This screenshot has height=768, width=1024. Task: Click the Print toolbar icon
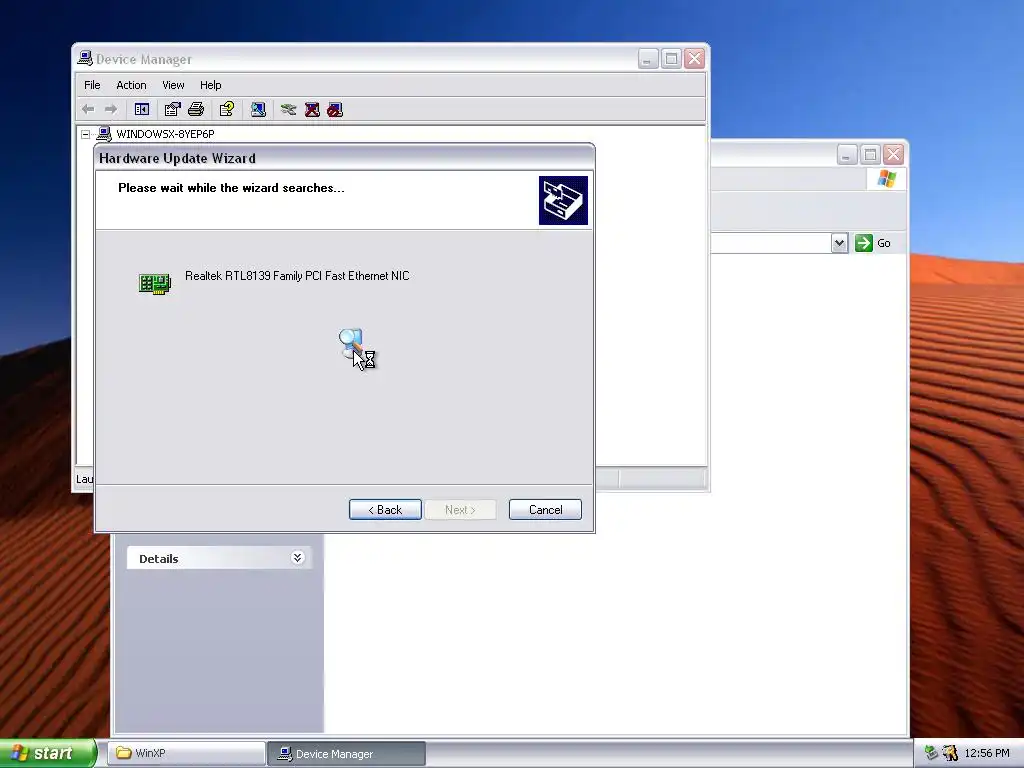196,109
